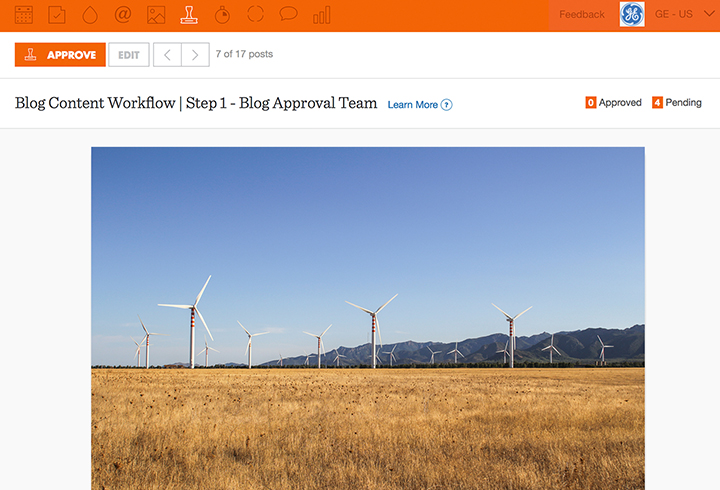Viewport: 720px width, 490px height.
Task: Click the stopwatch timer icon
Action: click(x=222, y=15)
